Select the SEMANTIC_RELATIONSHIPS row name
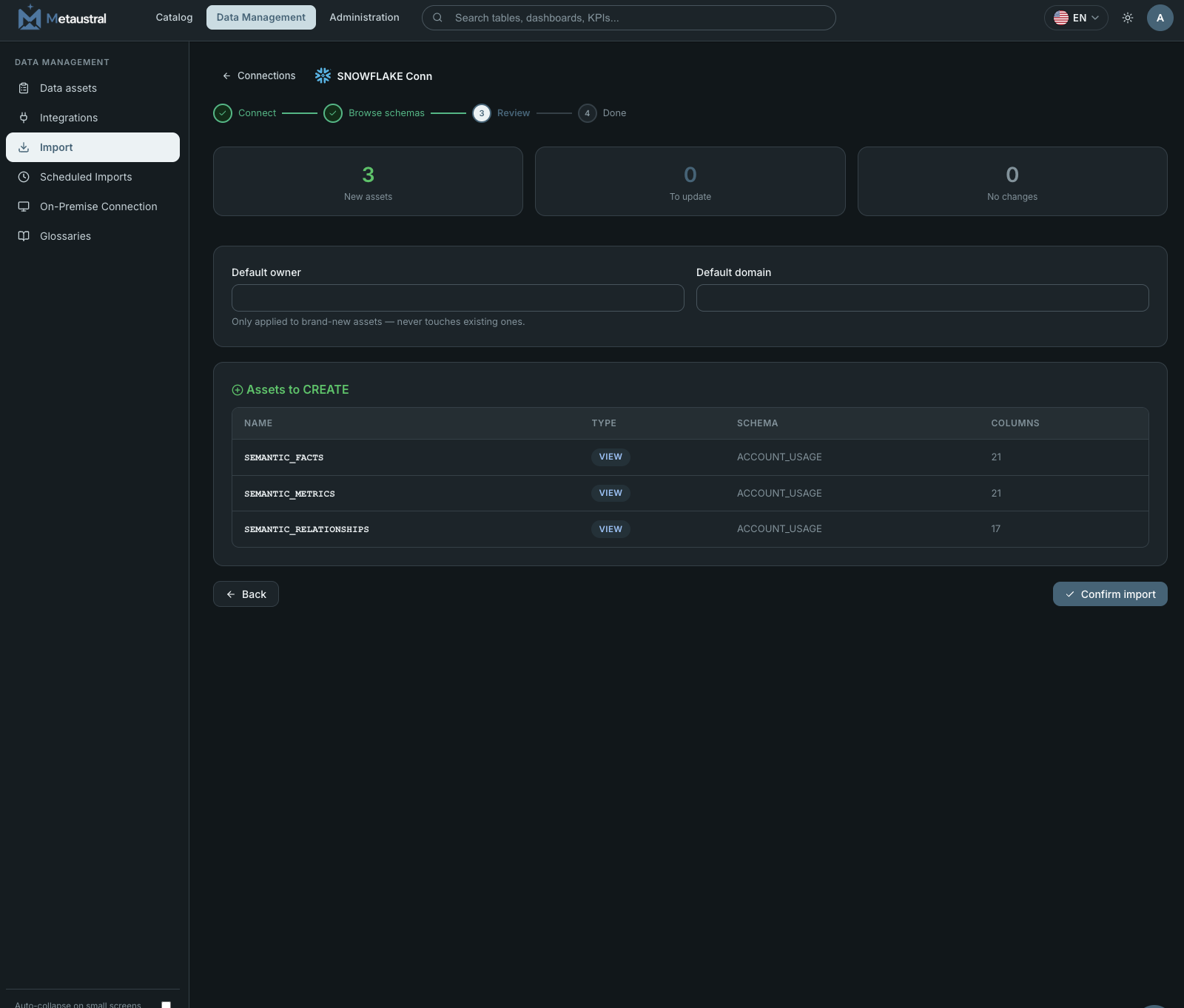Screen dimensions: 1184x1008 coord(306,529)
